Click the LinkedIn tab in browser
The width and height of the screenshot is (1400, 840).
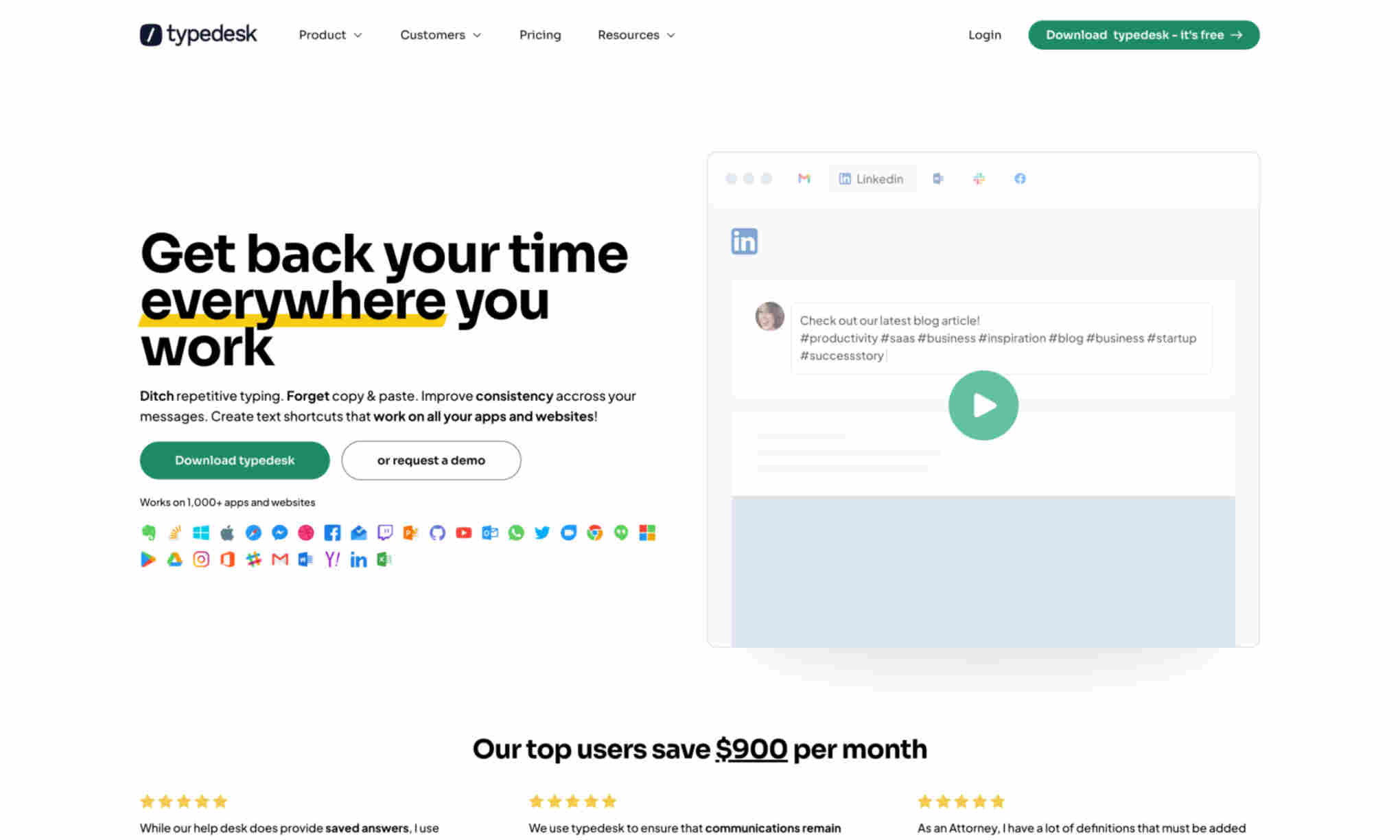tap(872, 178)
